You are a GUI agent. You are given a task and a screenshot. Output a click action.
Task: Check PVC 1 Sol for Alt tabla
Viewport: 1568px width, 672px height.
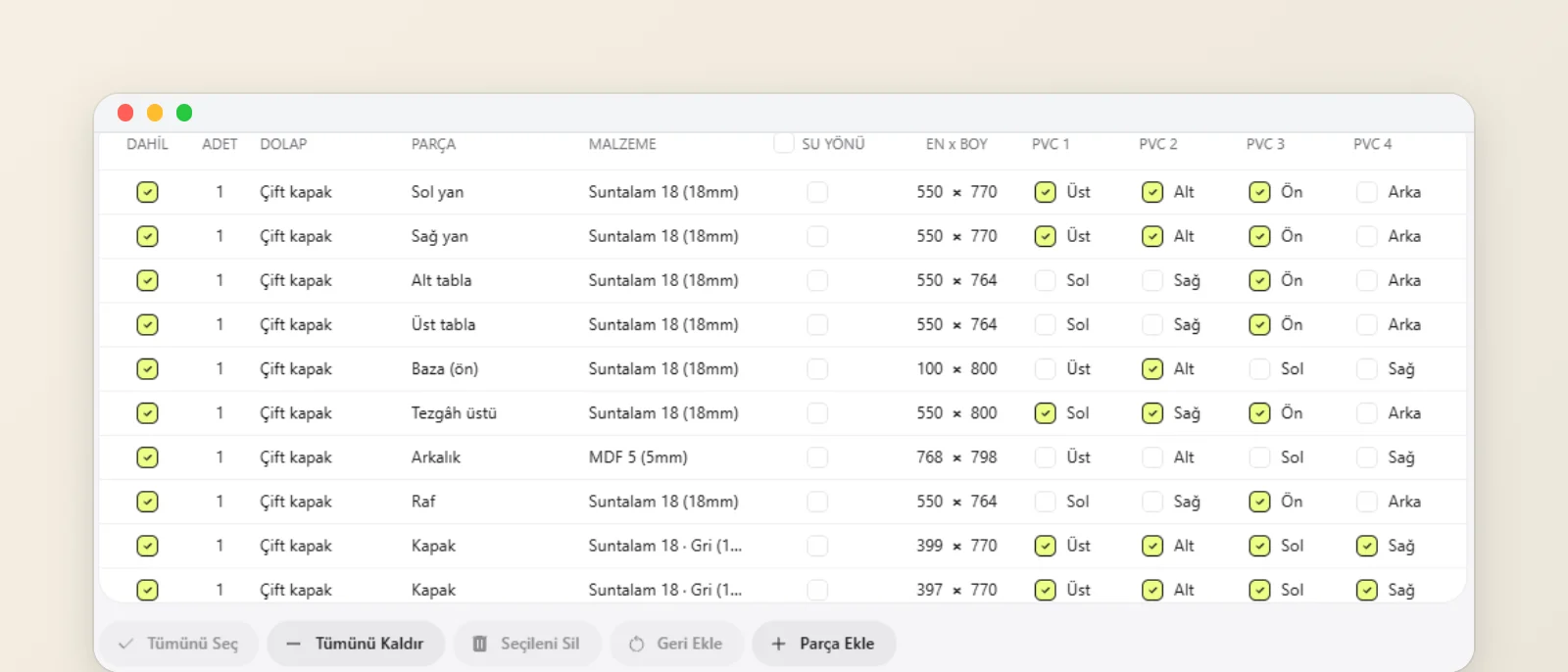1046,280
